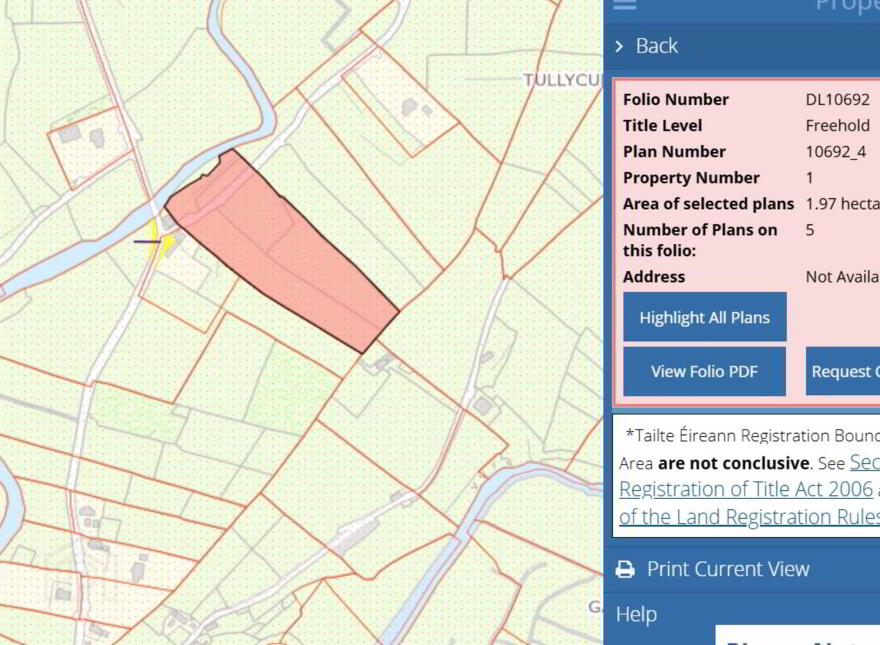The width and height of the screenshot is (880, 645).
Task: Click the "are not conclusive" bold text
Action: pyautogui.click(x=733, y=464)
